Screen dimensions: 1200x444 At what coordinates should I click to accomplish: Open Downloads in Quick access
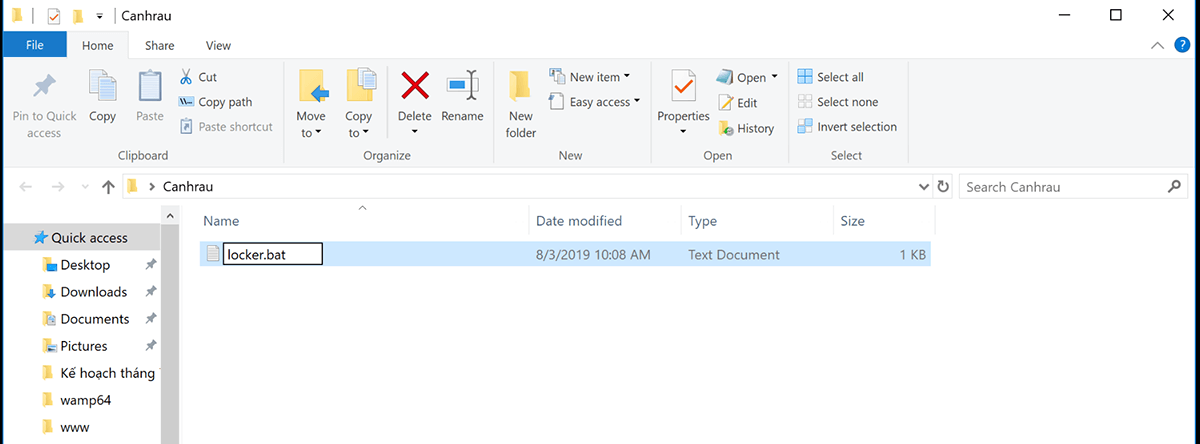coord(93,292)
